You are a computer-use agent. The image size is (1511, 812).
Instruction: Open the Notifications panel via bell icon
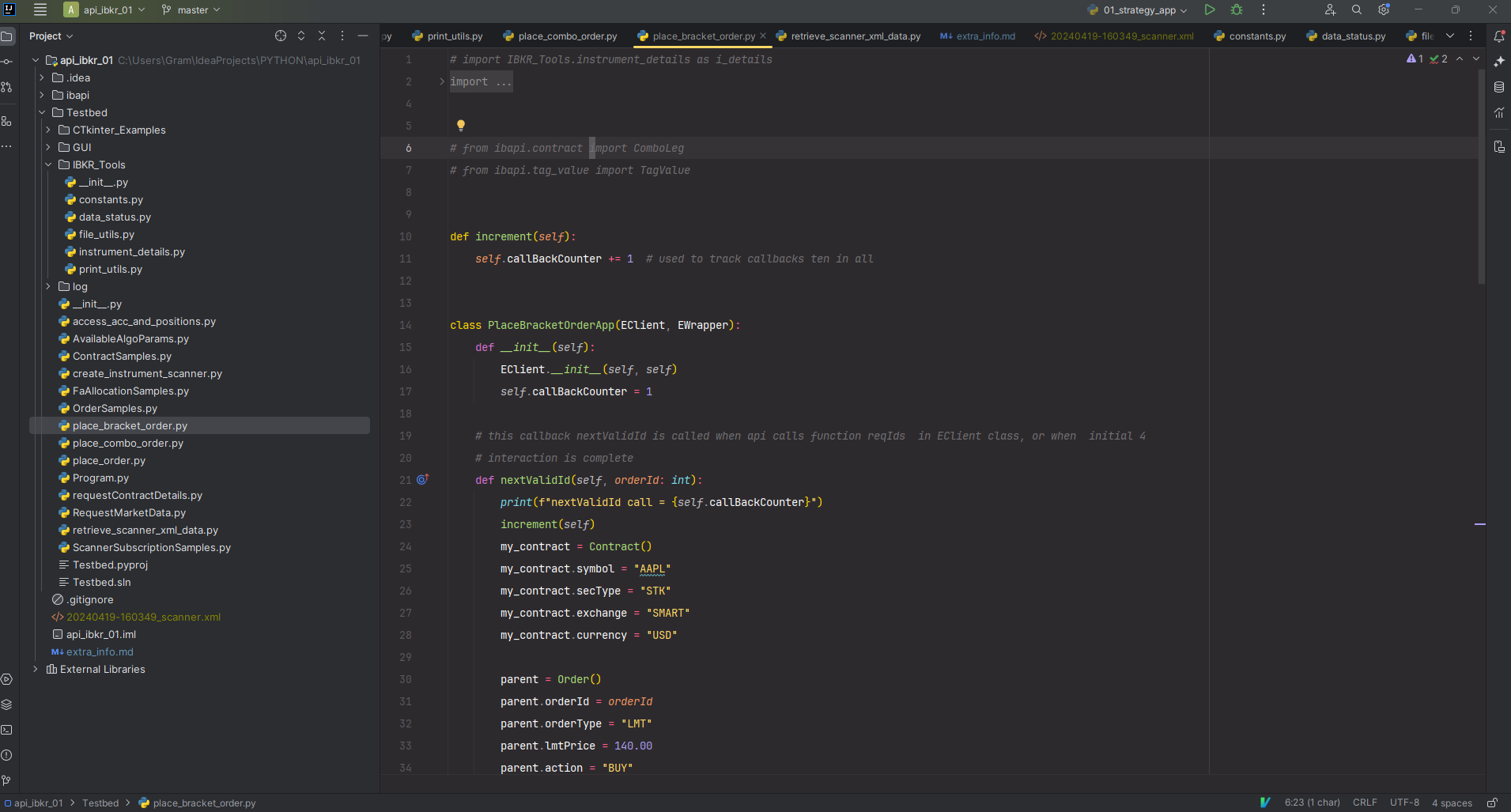(x=1500, y=36)
